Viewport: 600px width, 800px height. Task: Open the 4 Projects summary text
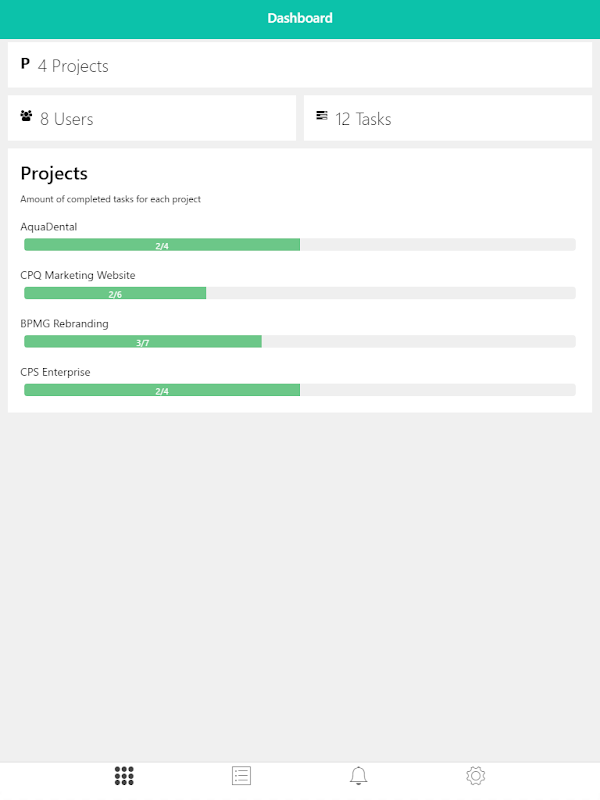coord(73,66)
